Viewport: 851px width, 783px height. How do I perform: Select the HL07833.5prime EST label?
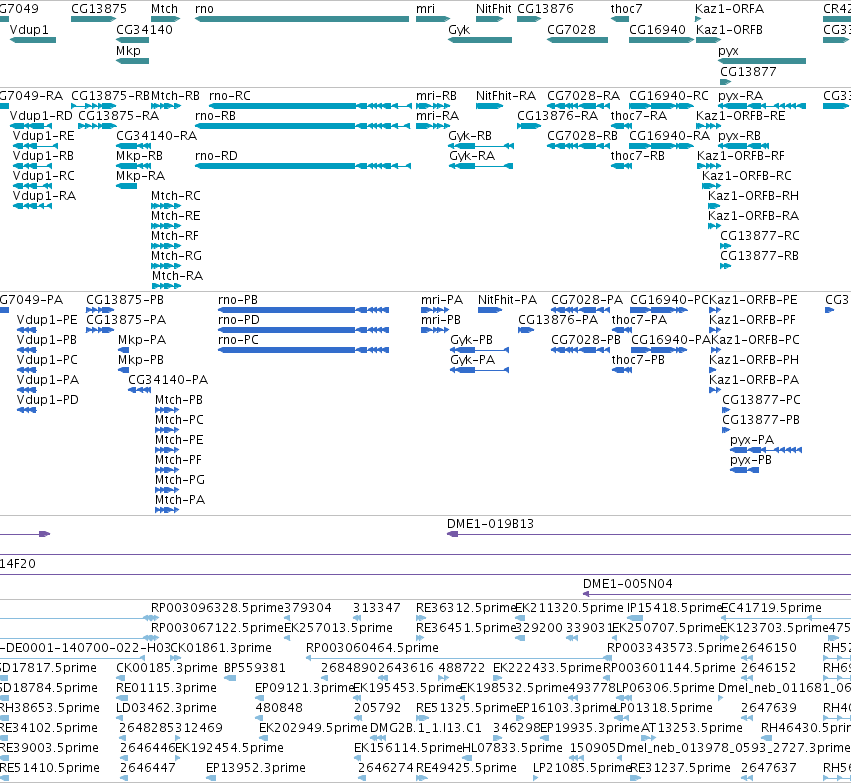tap(512, 748)
